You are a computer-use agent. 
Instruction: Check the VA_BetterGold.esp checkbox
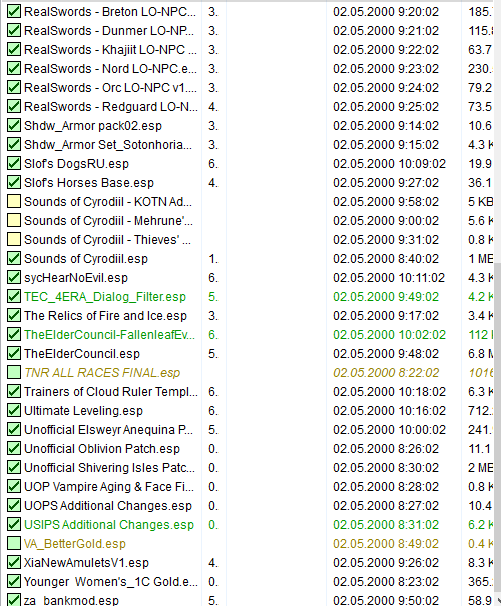[14, 543]
